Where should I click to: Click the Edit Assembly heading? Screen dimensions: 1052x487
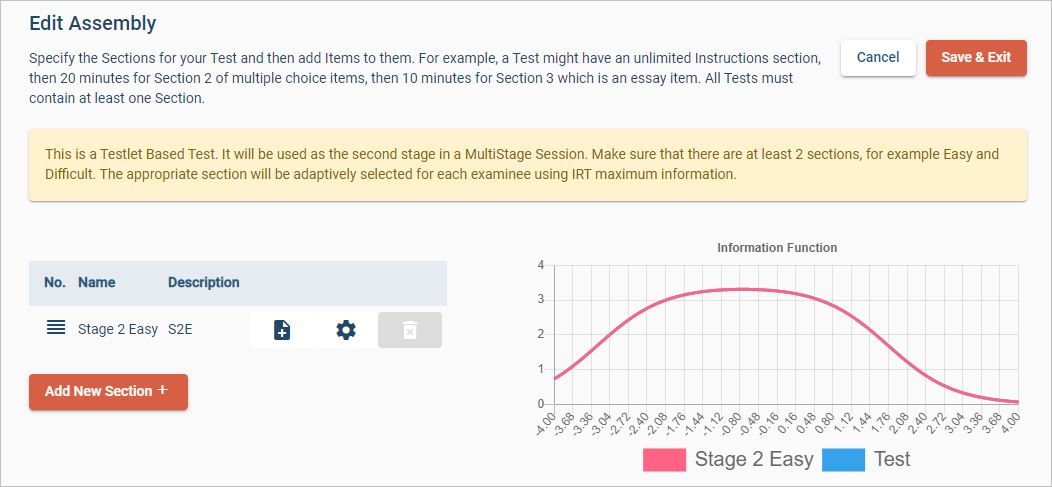tap(93, 22)
